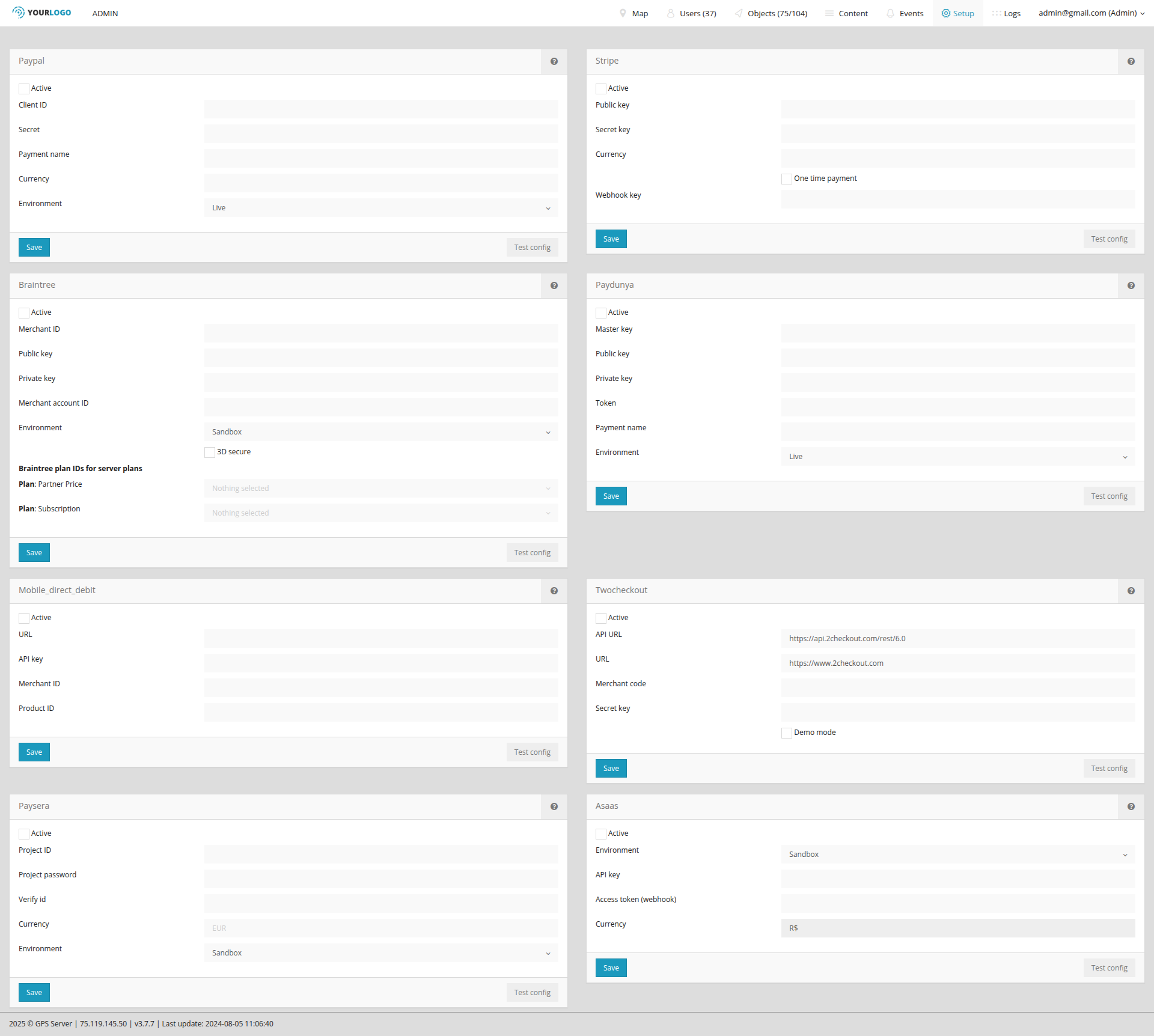Click Test config in Paydunya panel
The image size is (1154, 1036).
(1109, 496)
